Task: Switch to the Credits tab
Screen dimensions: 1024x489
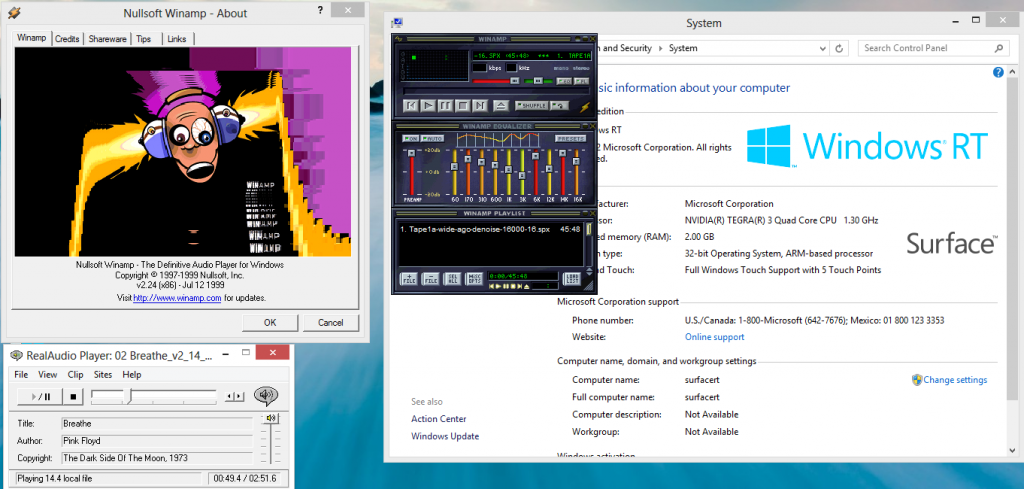Action: [x=67, y=39]
